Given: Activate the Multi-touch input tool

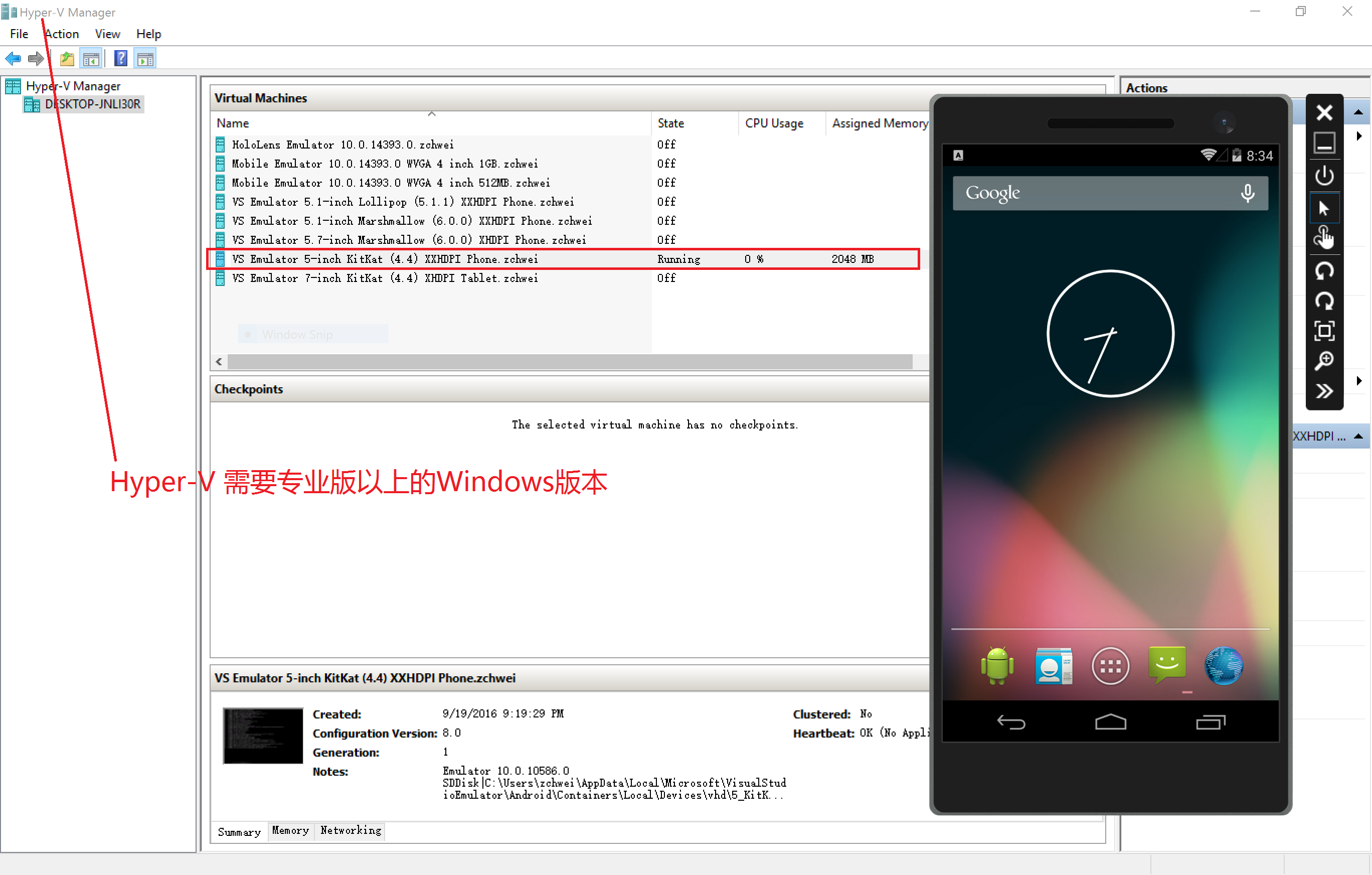Looking at the screenshot, I should click(1325, 238).
